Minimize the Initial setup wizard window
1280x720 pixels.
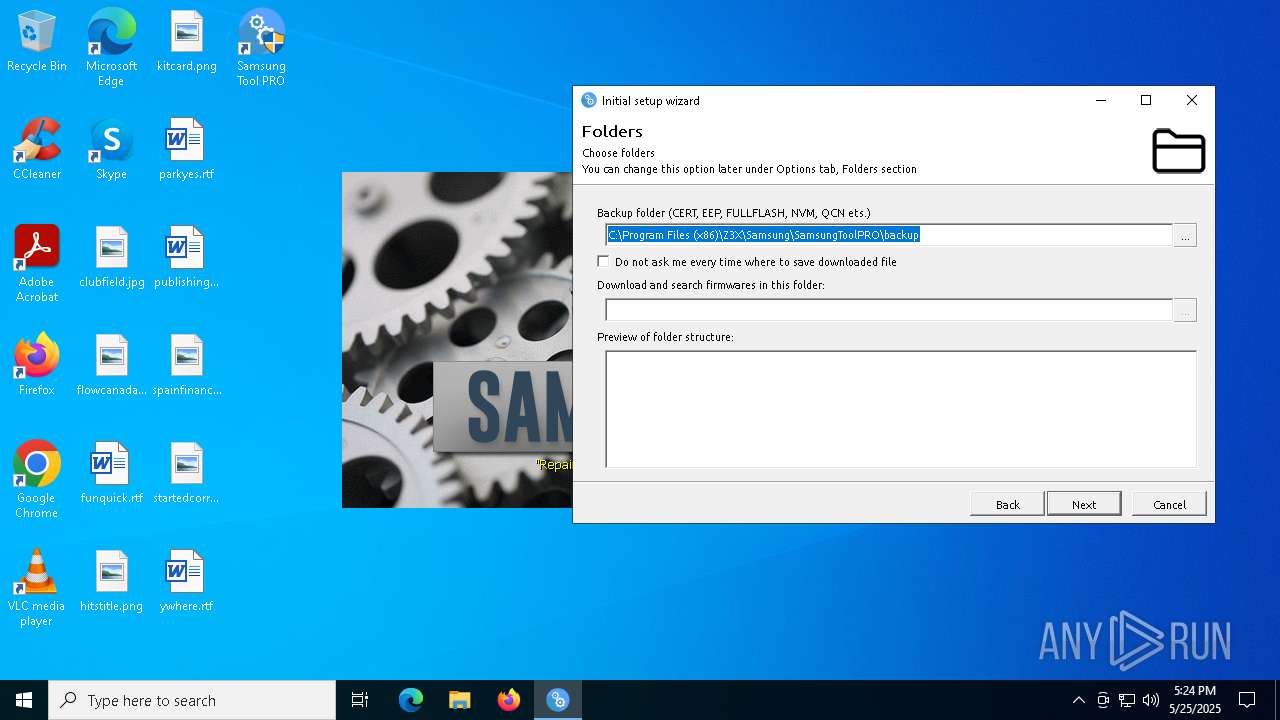pos(1101,100)
